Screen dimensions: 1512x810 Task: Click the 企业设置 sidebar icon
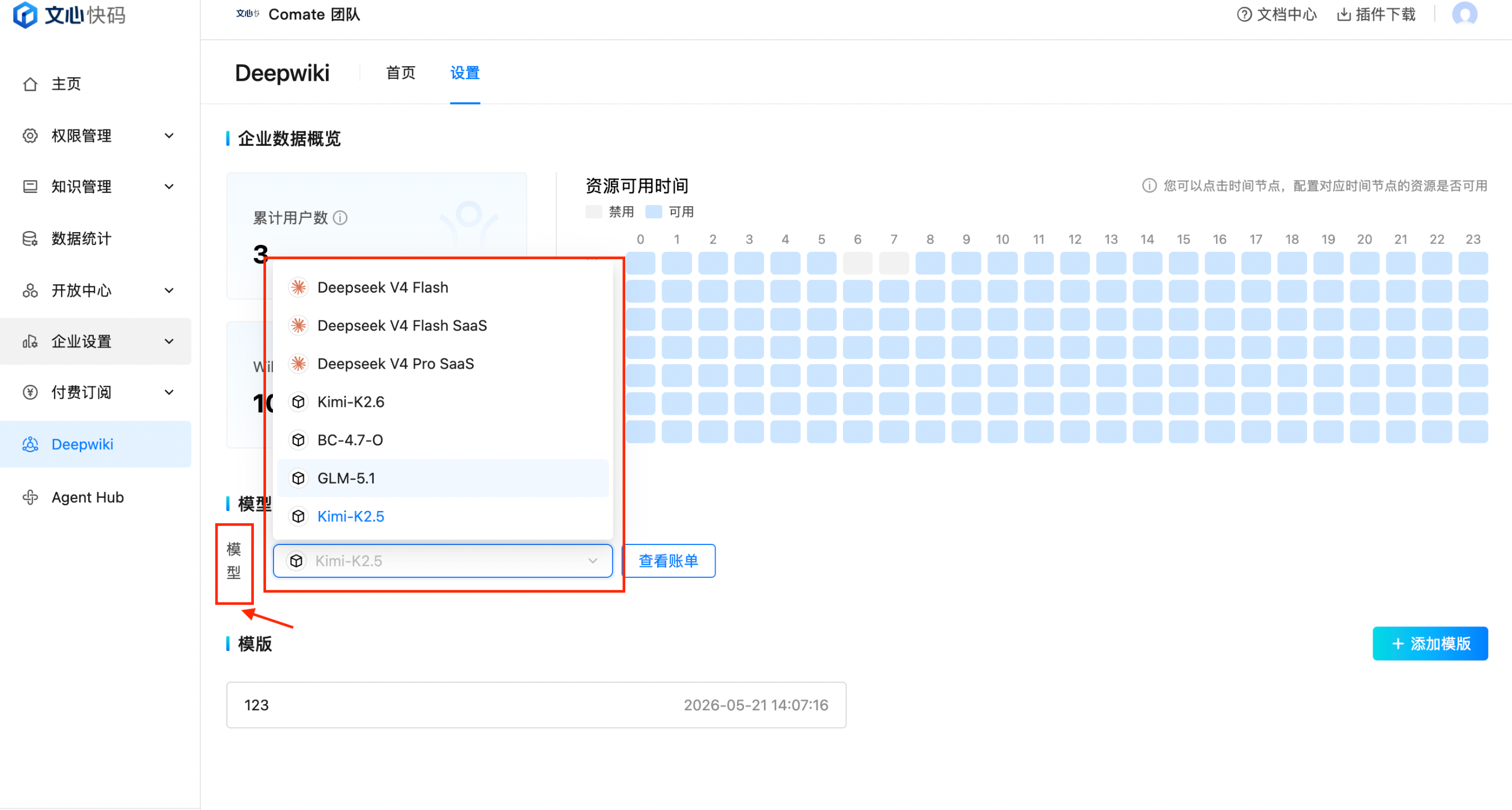(x=30, y=341)
